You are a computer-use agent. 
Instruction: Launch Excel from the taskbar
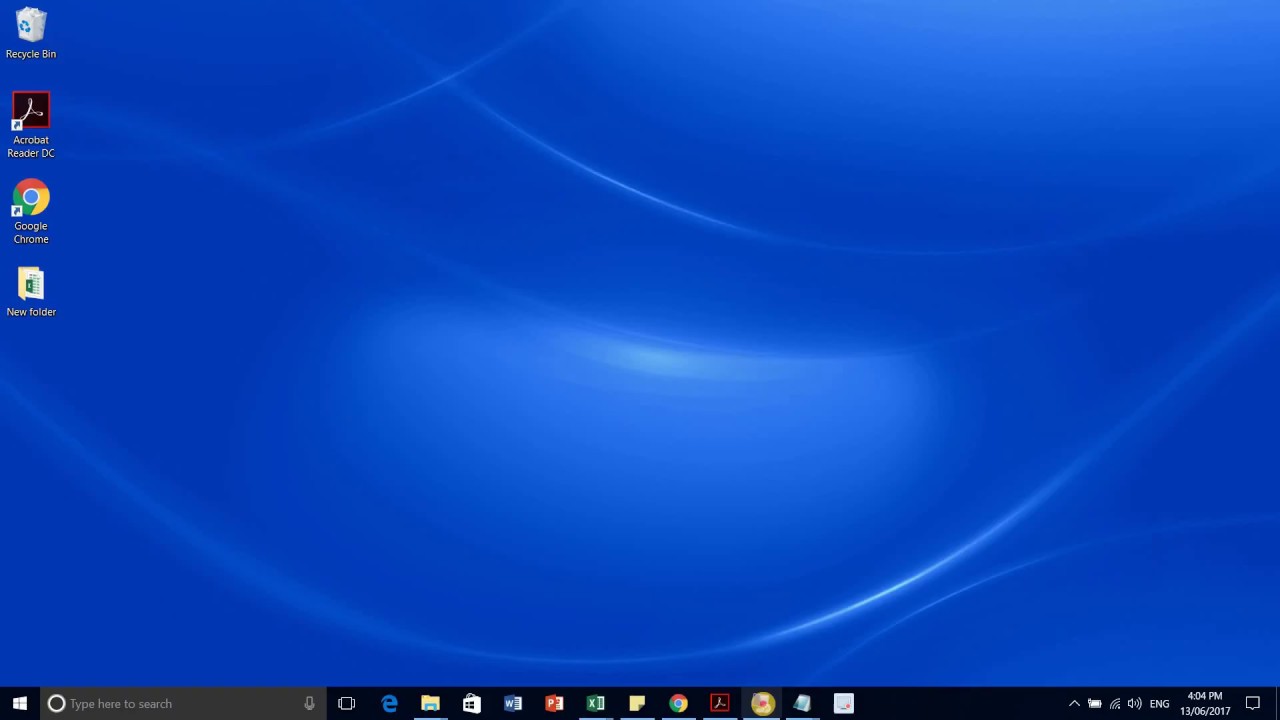pyautogui.click(x=595, y=703)
